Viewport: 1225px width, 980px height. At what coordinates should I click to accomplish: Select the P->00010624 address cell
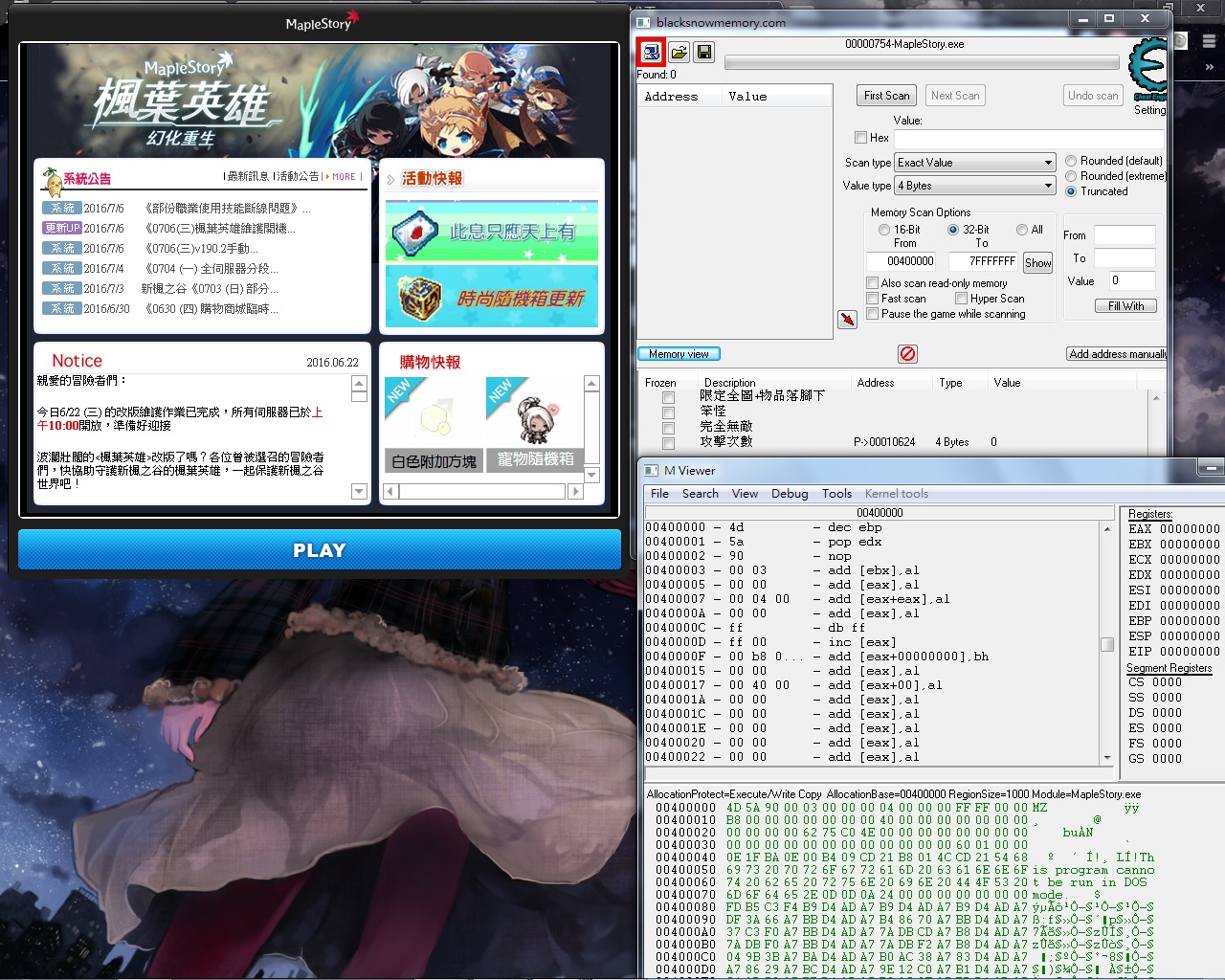[883, 442]
